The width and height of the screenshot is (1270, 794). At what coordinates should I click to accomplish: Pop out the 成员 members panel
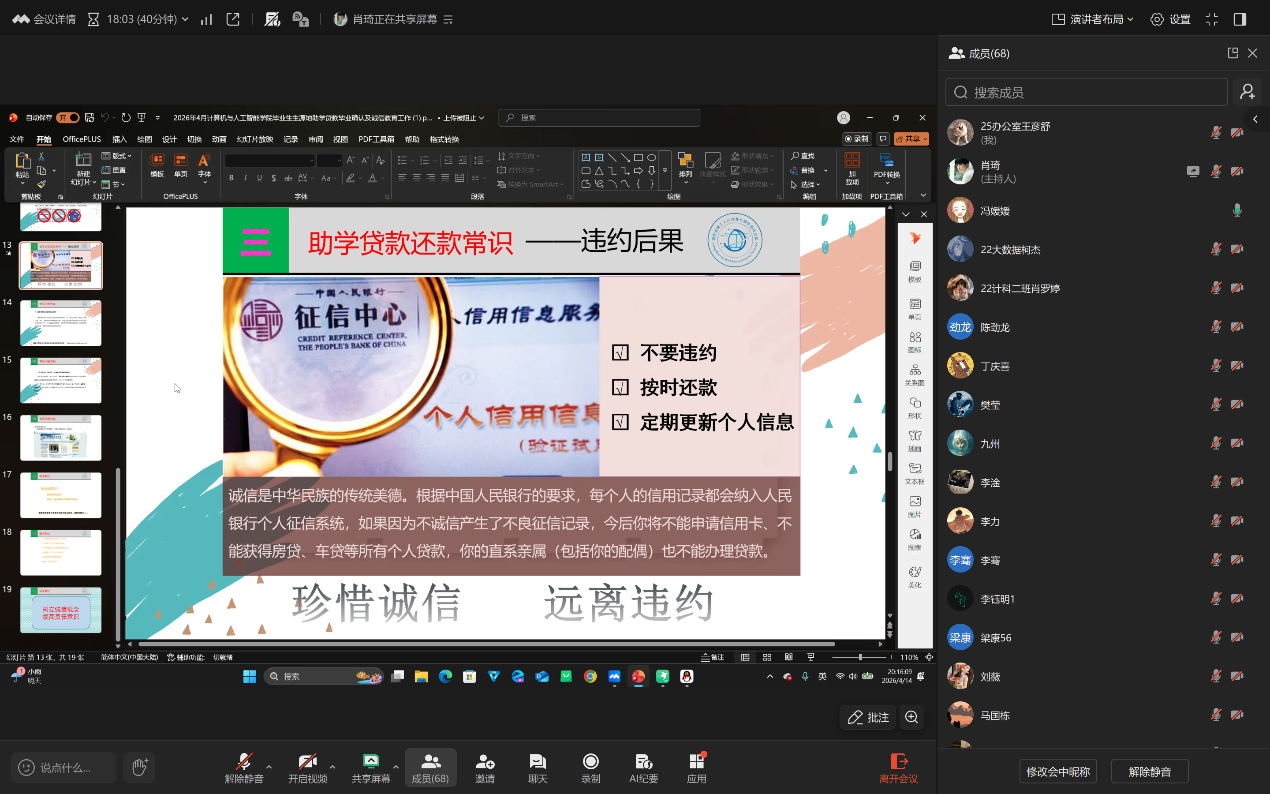1233,53
